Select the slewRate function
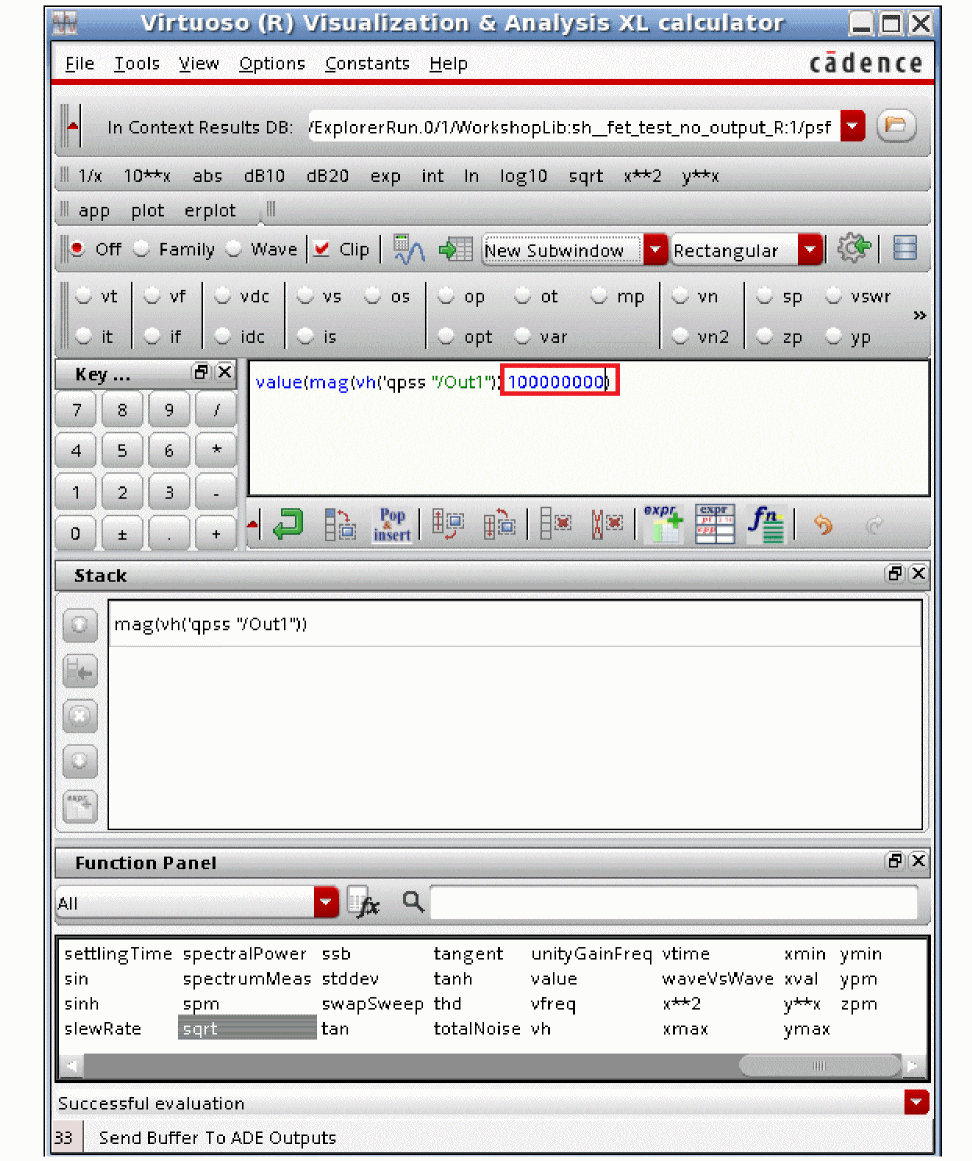 click(102, 1028)
